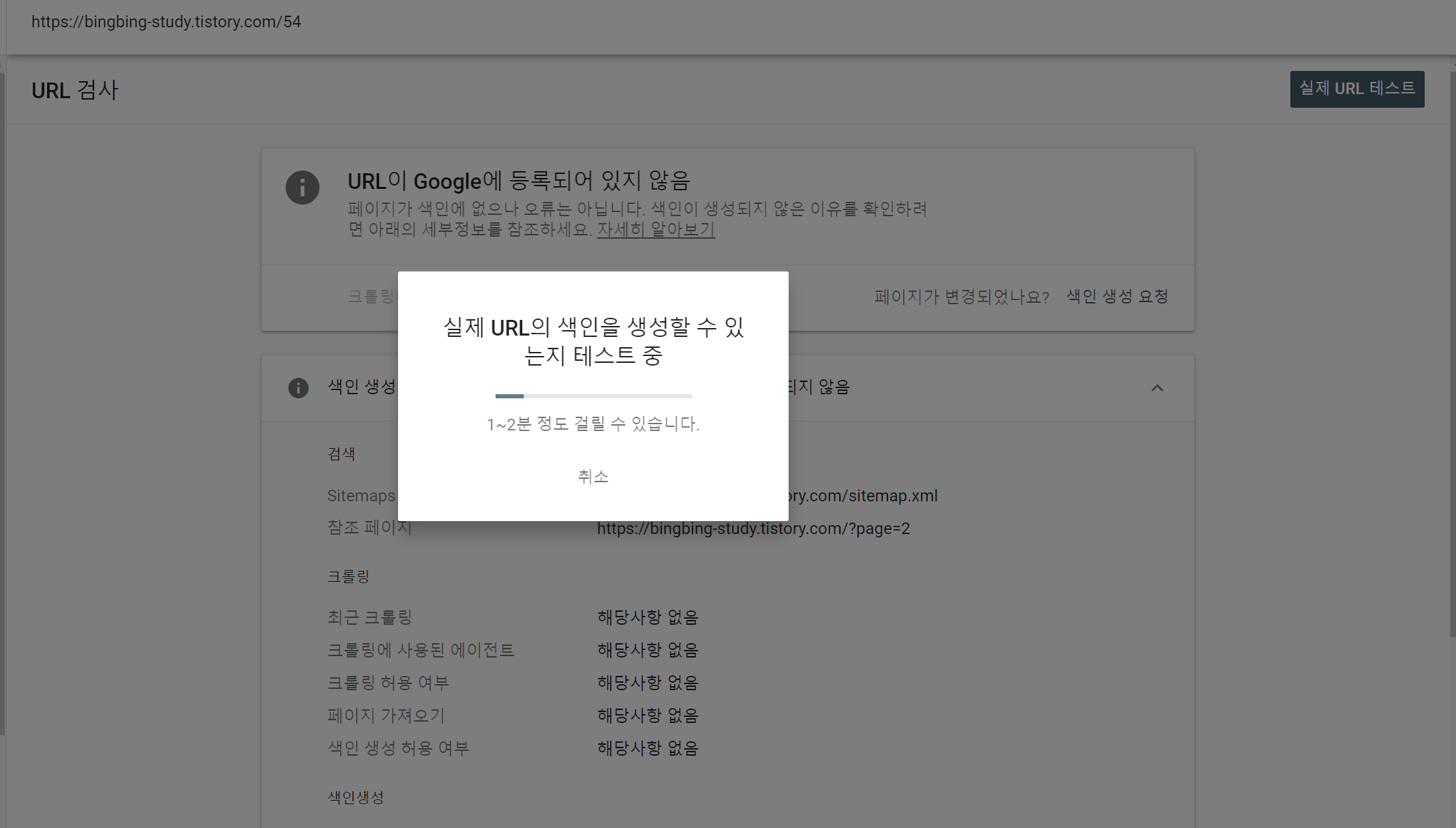The height and width of the screenshot is (828, 1456).
Task: Click the 크롤링에 사용된 에이전트 row label
Action: pyautogui.click(x=421, y=650)
